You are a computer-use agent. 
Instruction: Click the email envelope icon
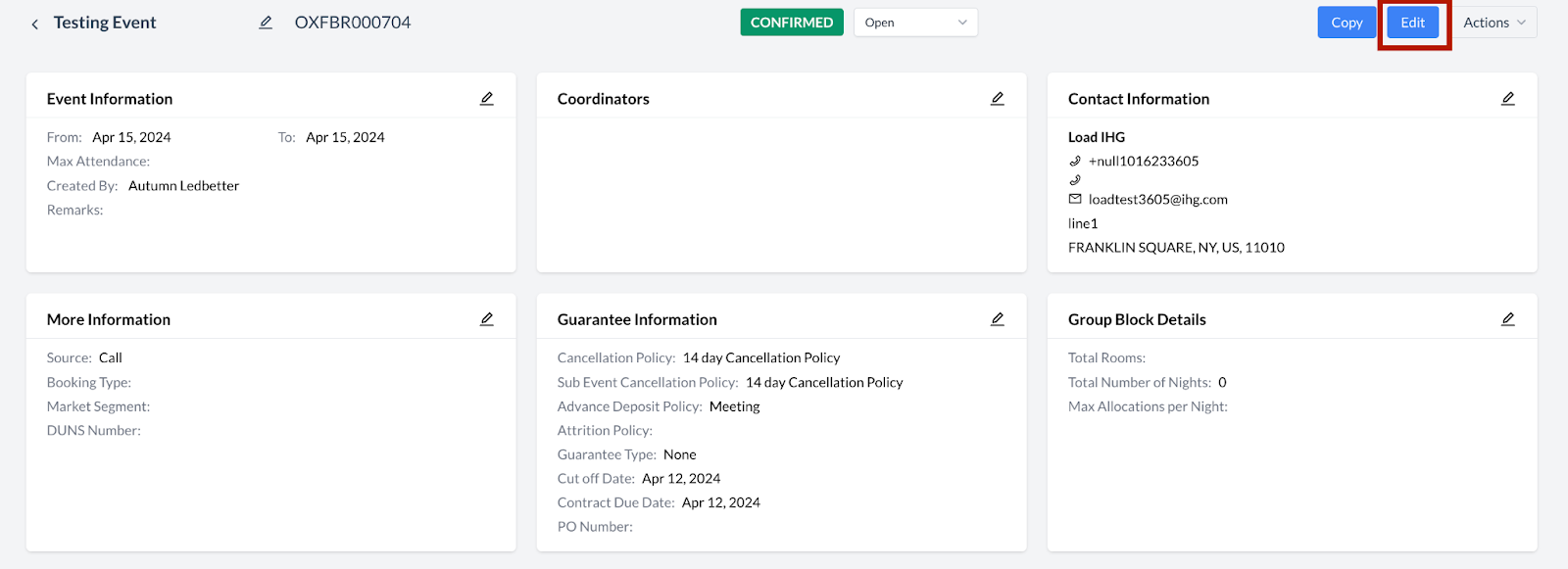1075,199
